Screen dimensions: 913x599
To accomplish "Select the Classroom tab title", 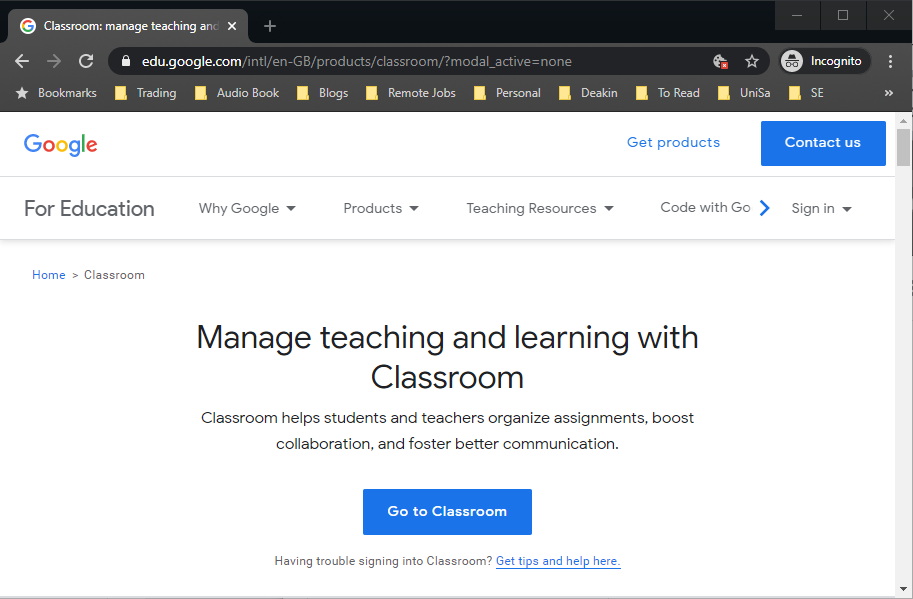I will point(131,26).
